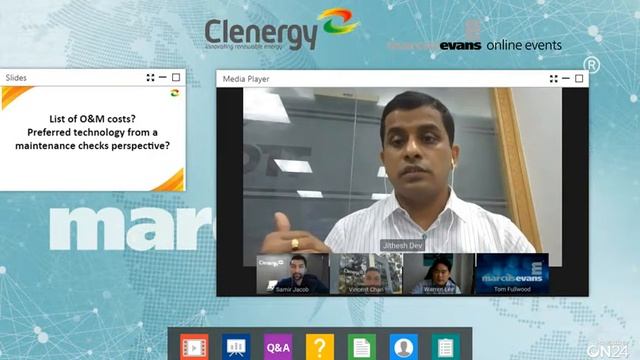This screenshot has height=360, width=640.
Task: Minimize the Media Player window
Action: click(566, 78)
